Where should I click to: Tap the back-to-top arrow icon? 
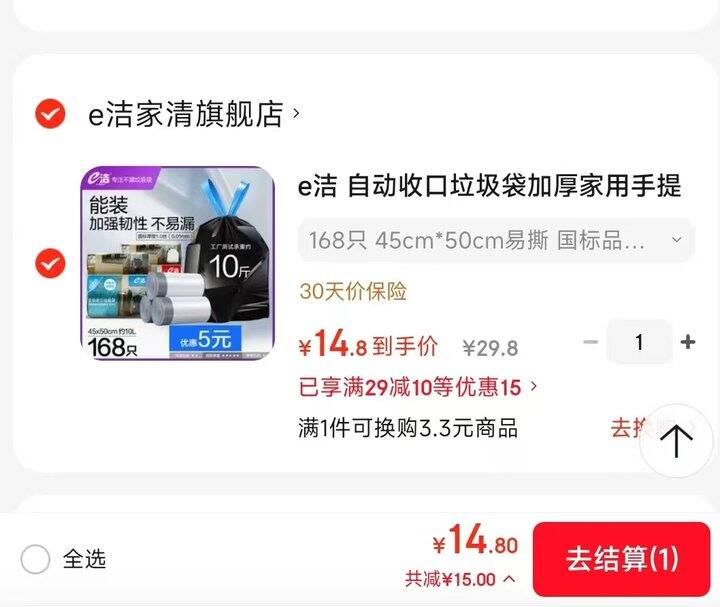(x=676, y=441)
